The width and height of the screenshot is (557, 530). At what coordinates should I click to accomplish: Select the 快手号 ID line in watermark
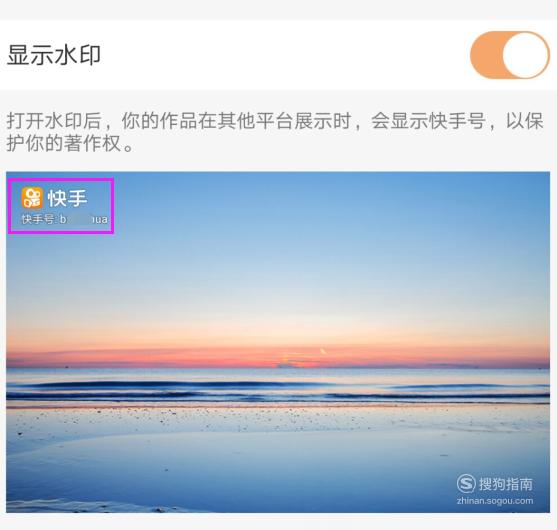[64, 219]
